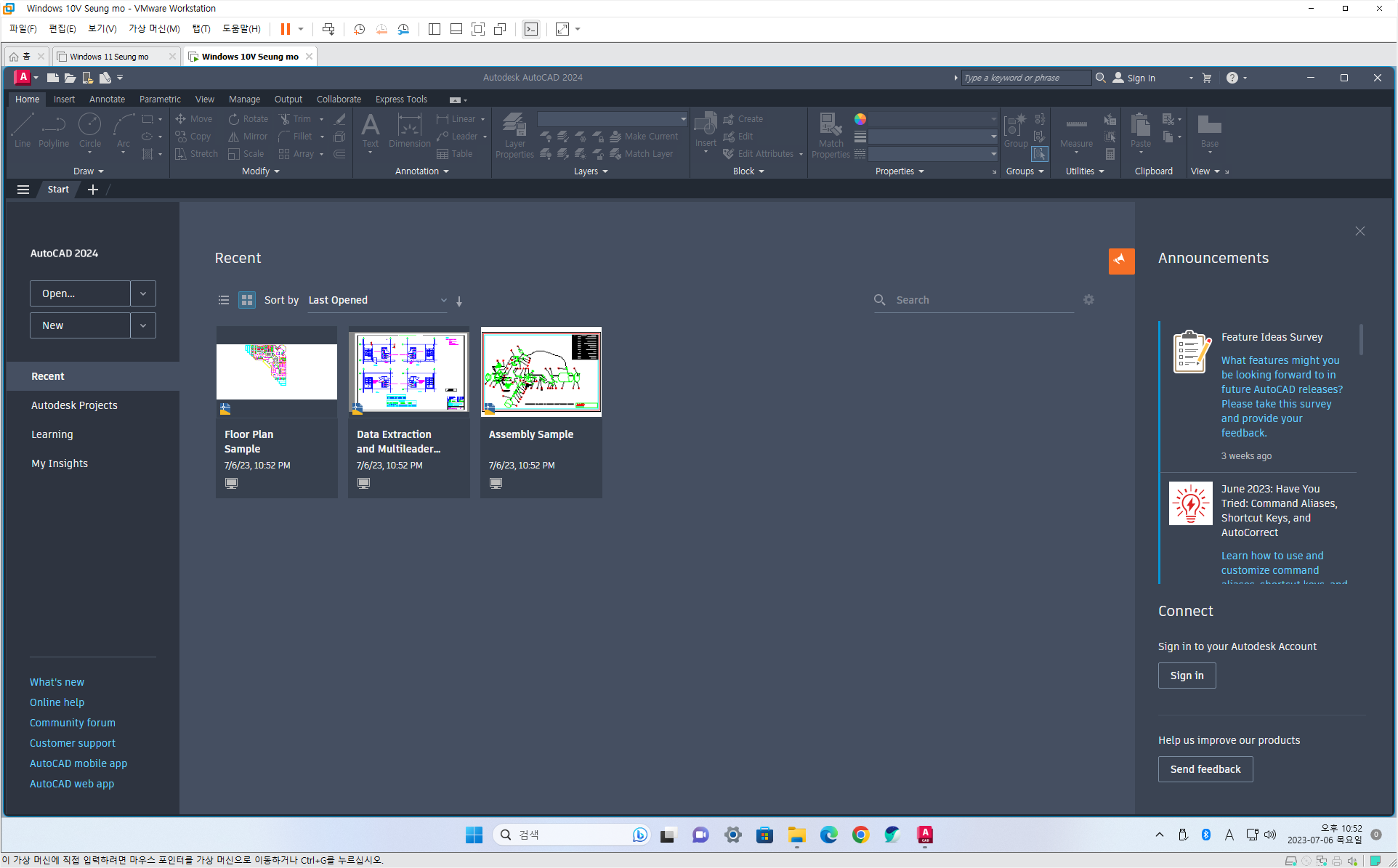The width and height of the screenshot is (1398, 868).
Task: Click the orange announcements megaphone icon
Action: 1121,261
